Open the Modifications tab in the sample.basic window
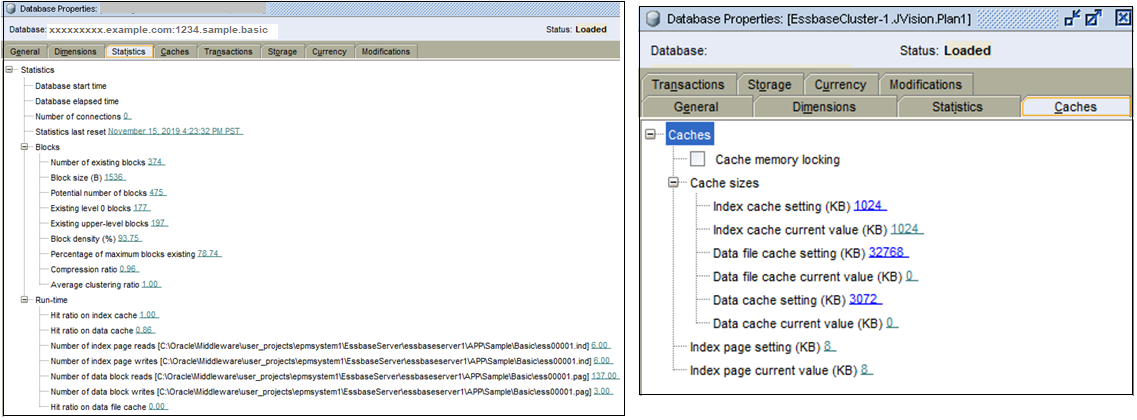This screenshot has width=1137, height=420. point(386,52)
